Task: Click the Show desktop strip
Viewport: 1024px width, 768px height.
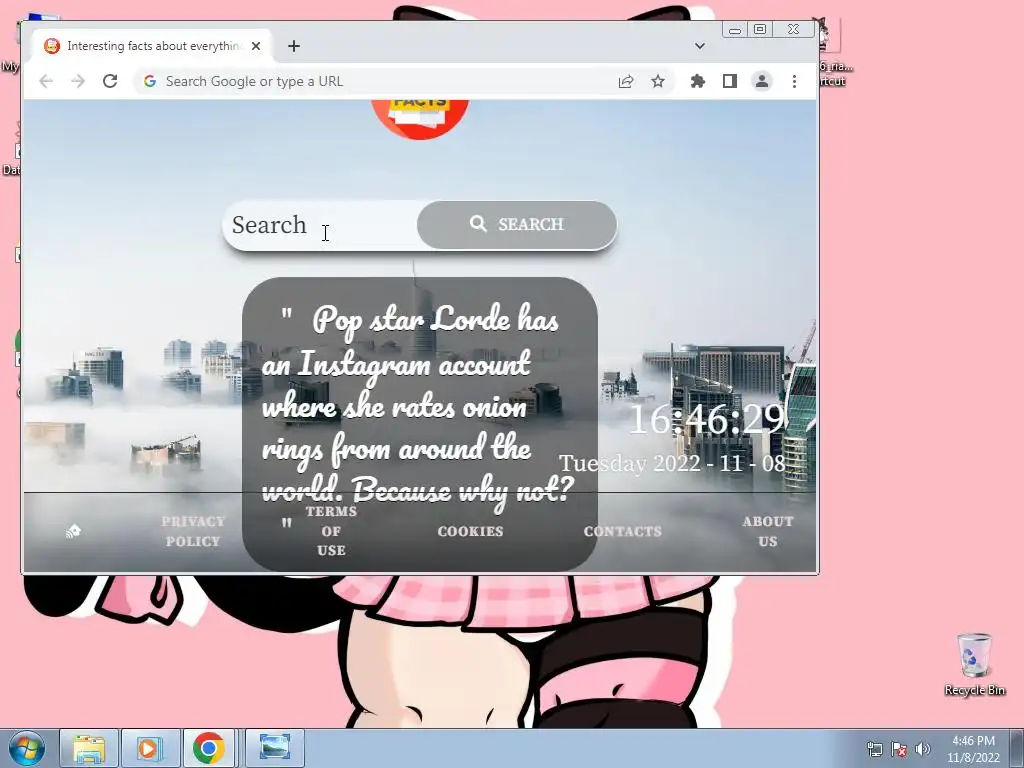Action: 1017,748
